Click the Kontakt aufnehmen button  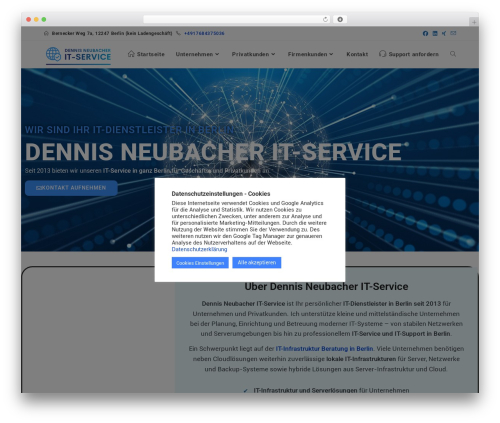[x=71, y=188]
